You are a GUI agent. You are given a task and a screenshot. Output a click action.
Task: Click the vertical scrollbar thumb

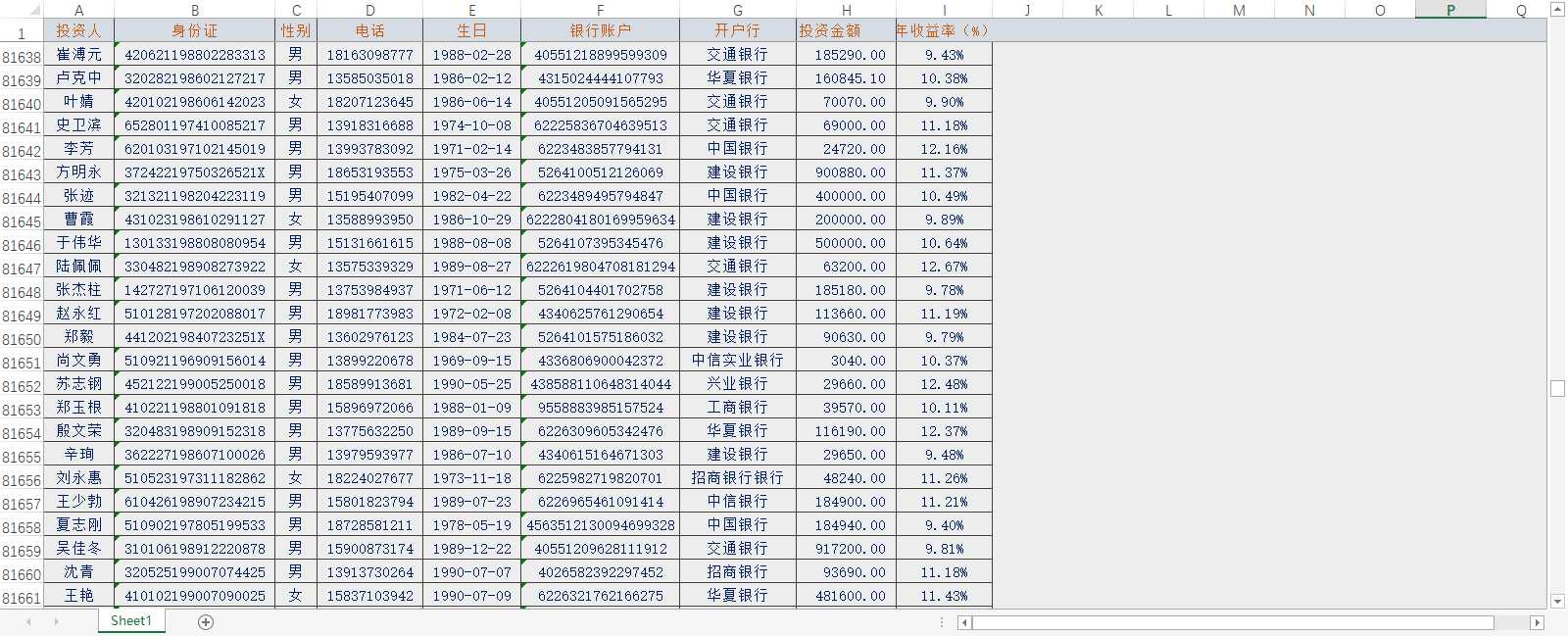[1558, 388]
